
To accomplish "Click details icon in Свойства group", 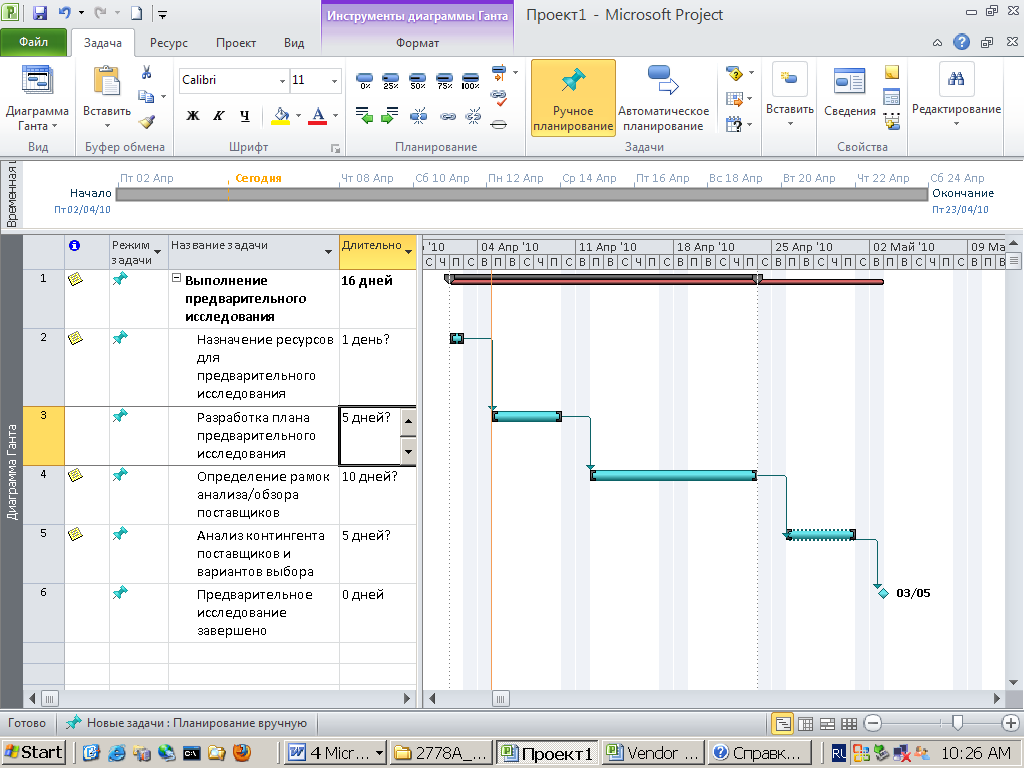I will point(891,97).
